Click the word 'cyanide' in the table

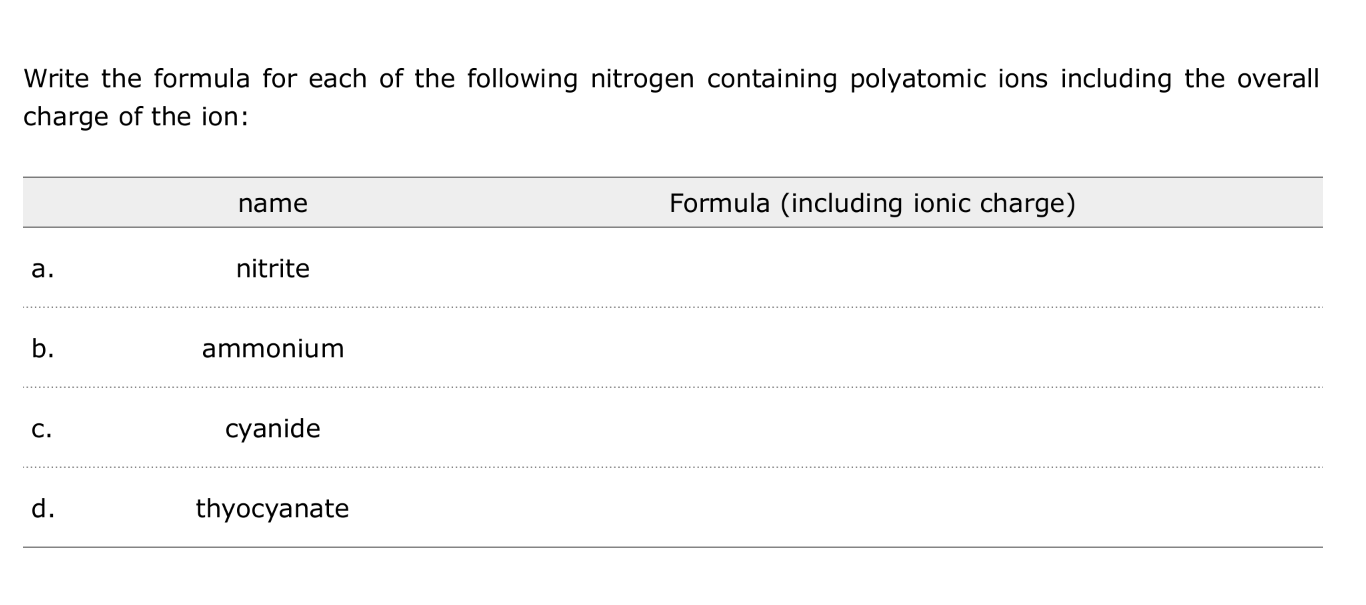pos(273,430)
